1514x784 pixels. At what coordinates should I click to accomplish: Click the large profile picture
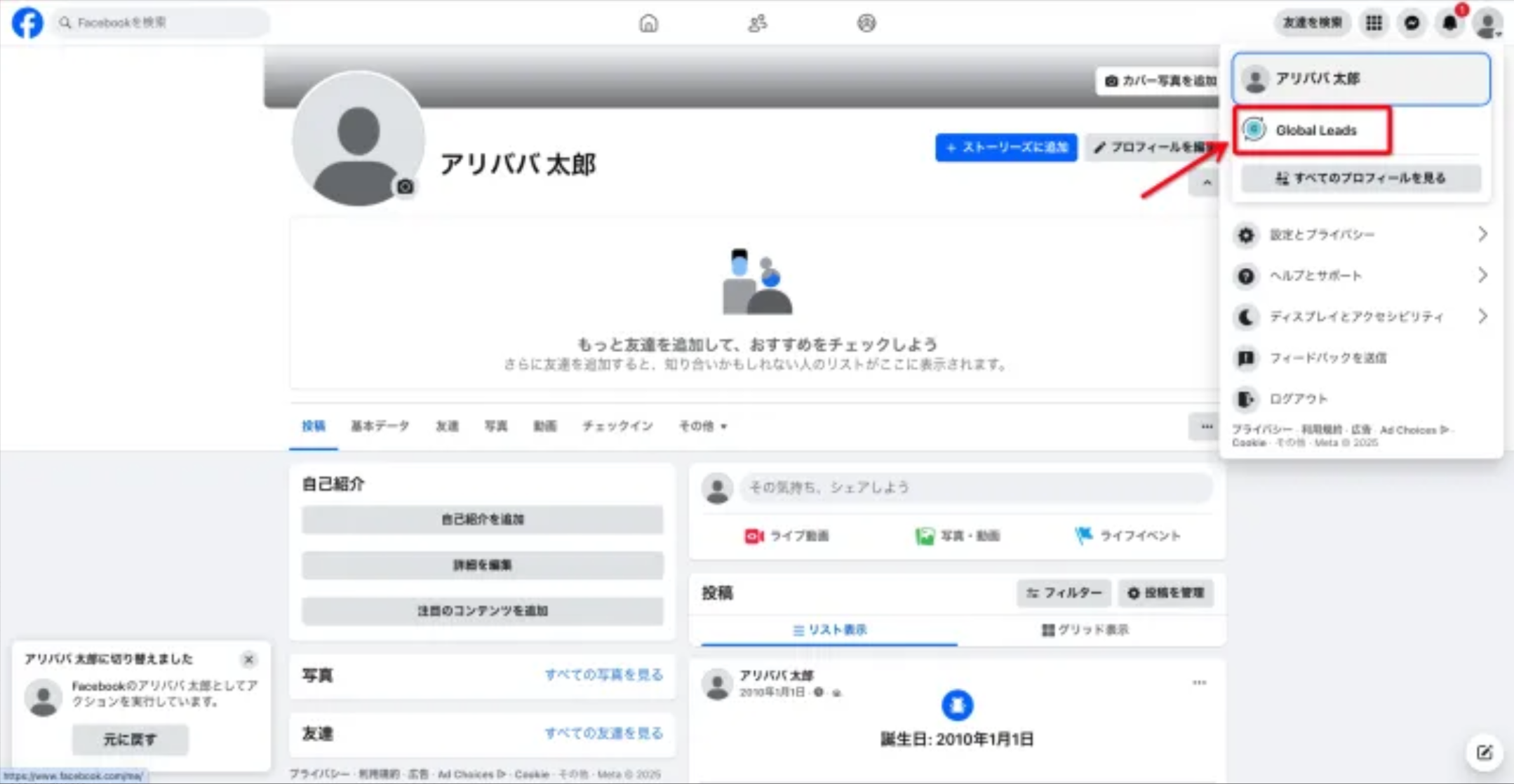pyautogui.click(x=358, y=139)
